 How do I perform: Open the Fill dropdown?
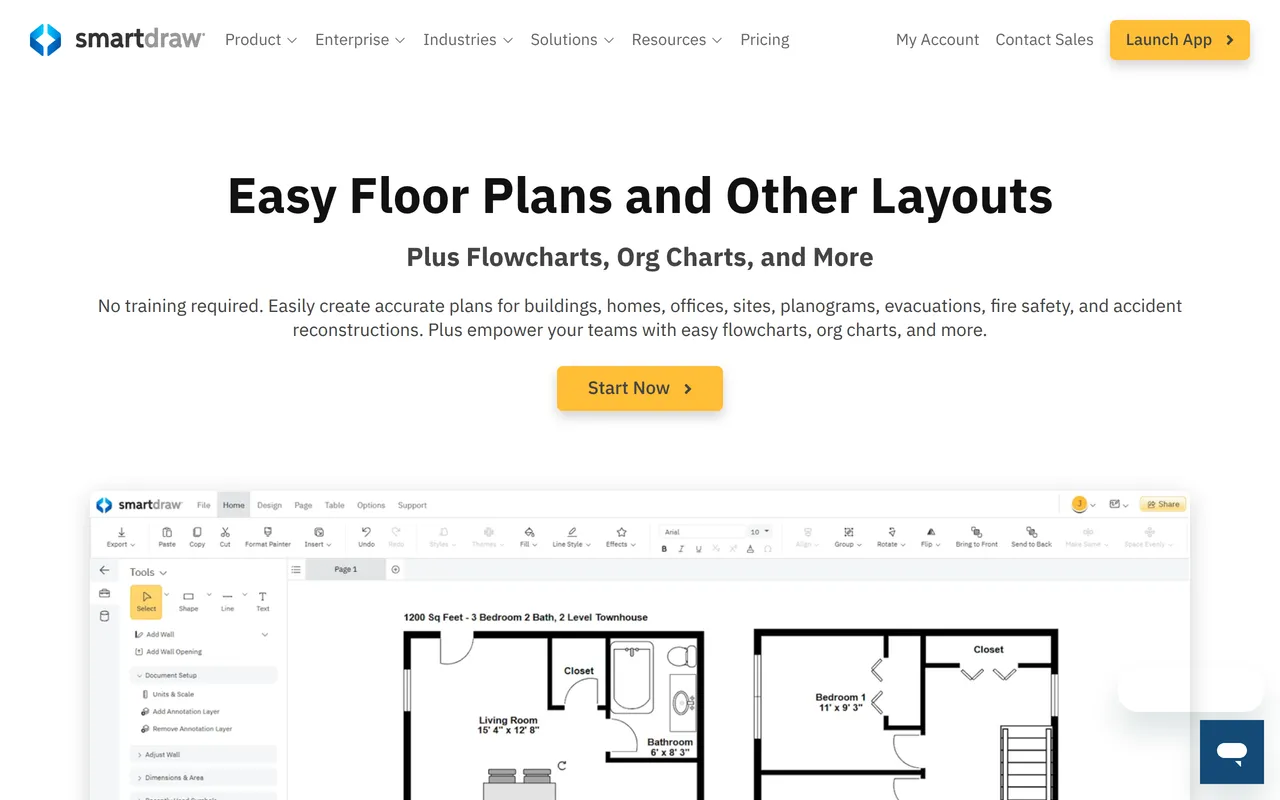529,537
